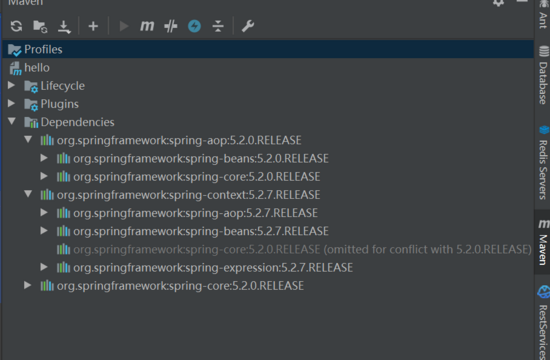Viewport: 550px width, 360px height.
Task: Open the Redis Servers side tab
Action: [543, 162]
